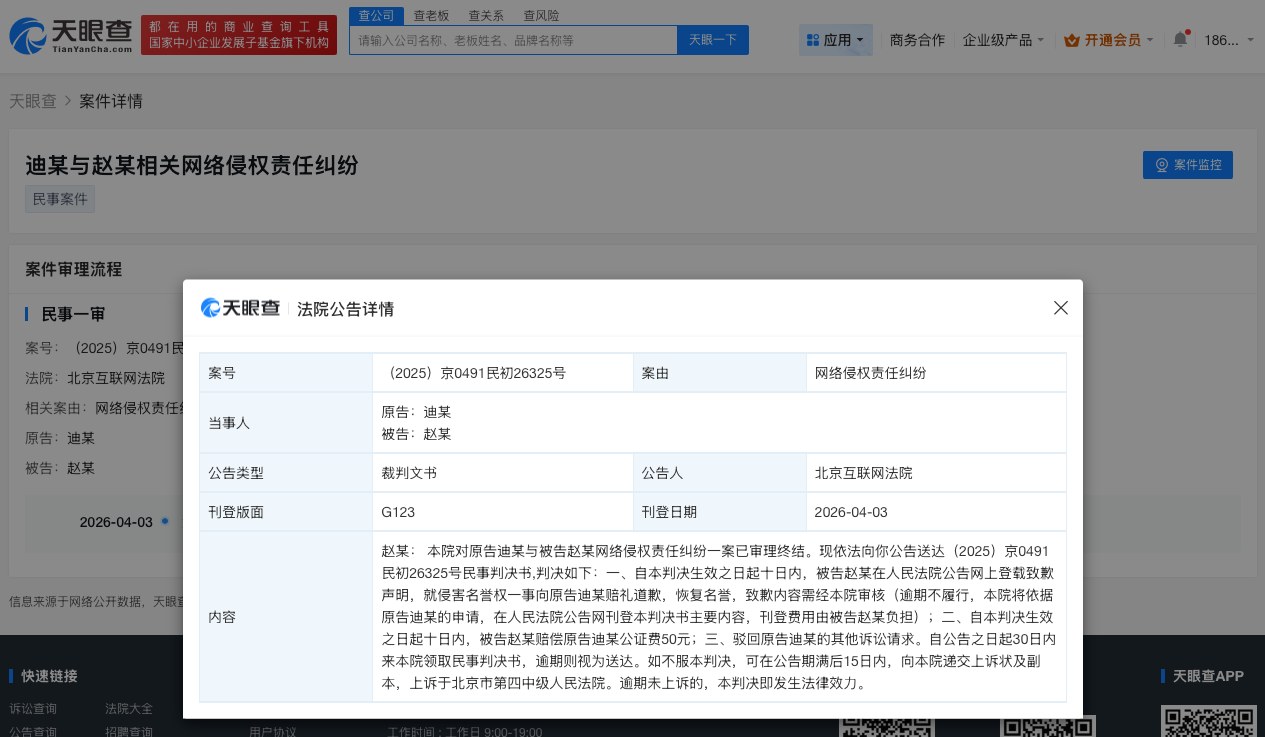Click the blue timeline dot beside 2026-04-03
Screen dimensions: 1265x737
point(164,521)
